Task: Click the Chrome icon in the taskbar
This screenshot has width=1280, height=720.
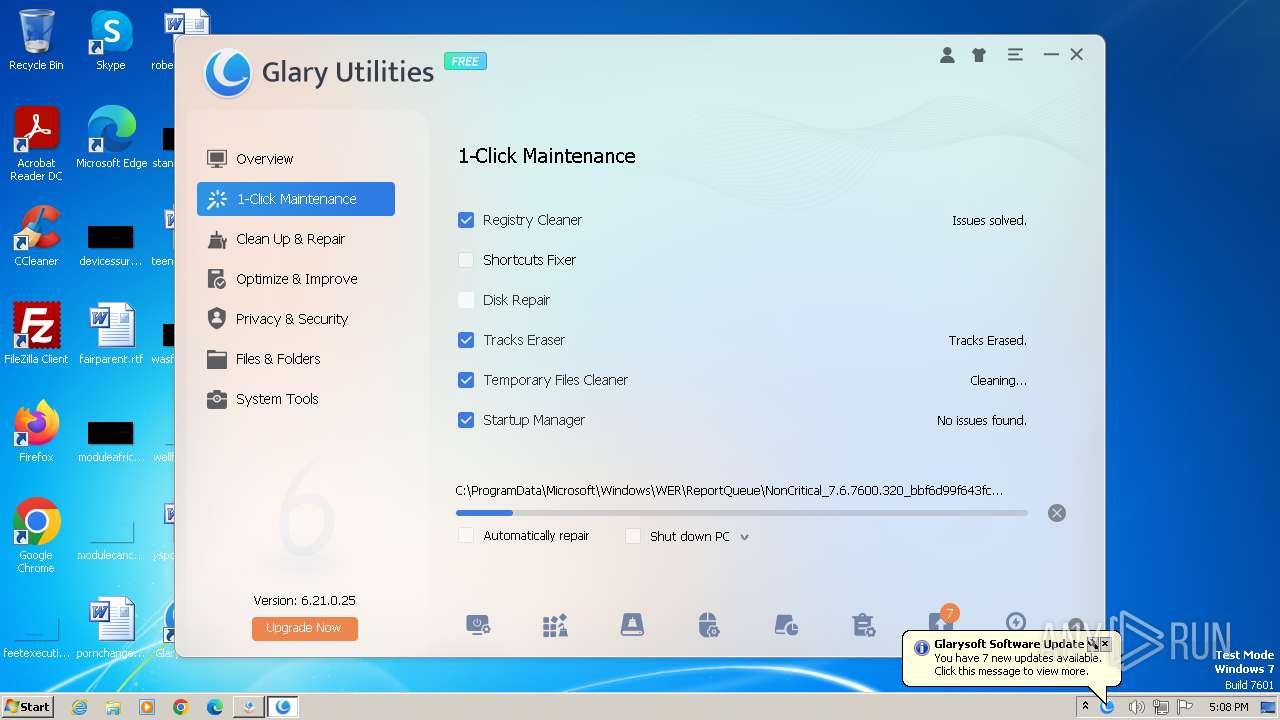Action: coord(181,707)
